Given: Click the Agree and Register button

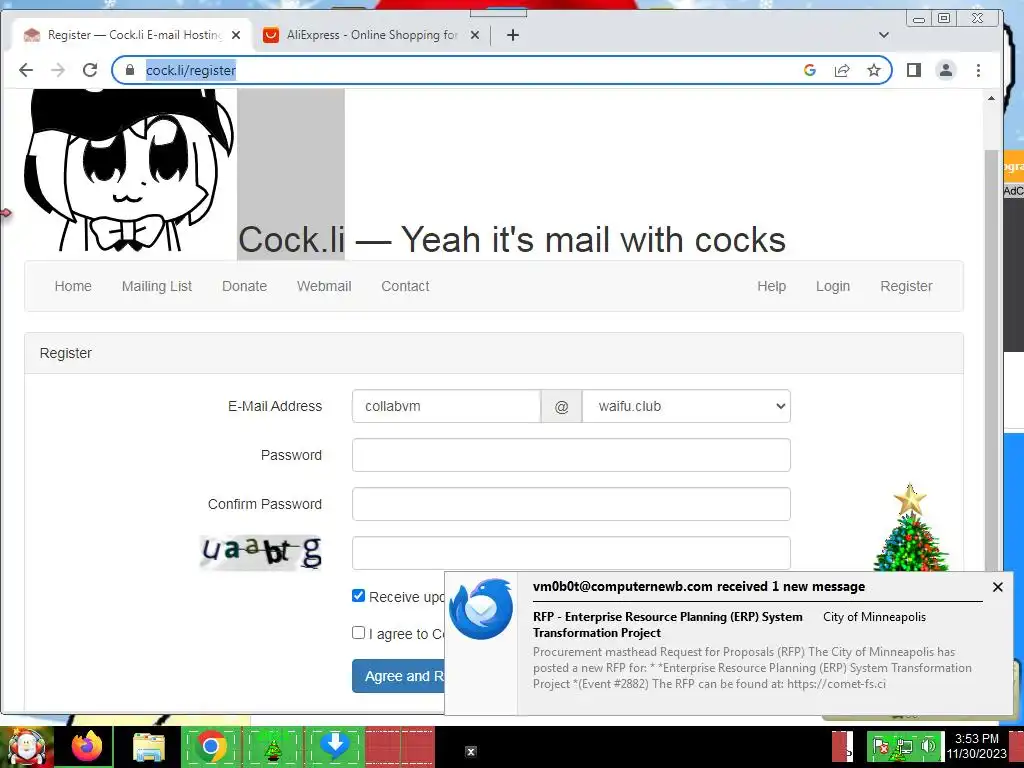Looking at the screenshot, I should click(x=399, y=676).
